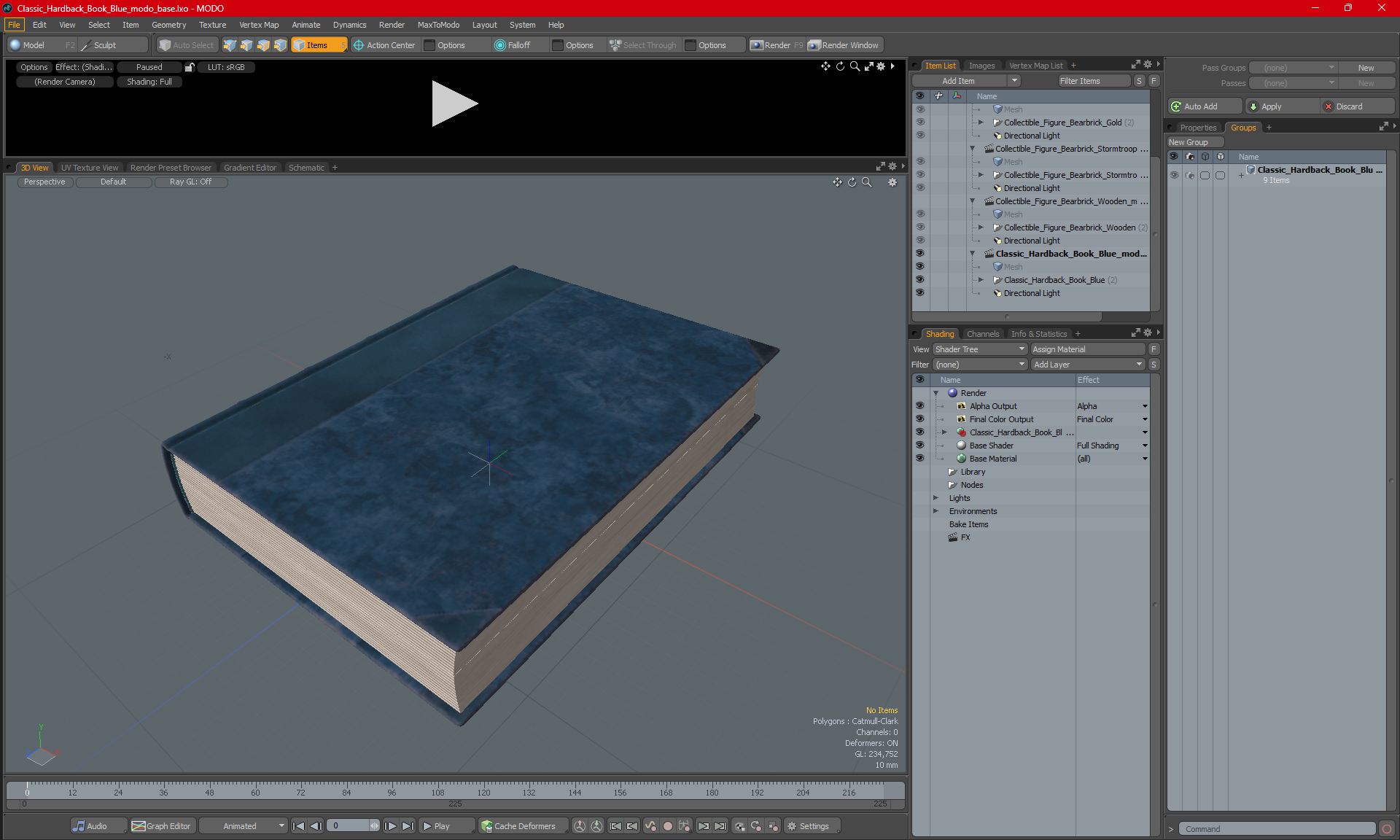Toggle visibility of Classic_Hardback_Book_Blue_mod scene
The width and height of the screenshot is (1400, 840).
tap(919, 253)
